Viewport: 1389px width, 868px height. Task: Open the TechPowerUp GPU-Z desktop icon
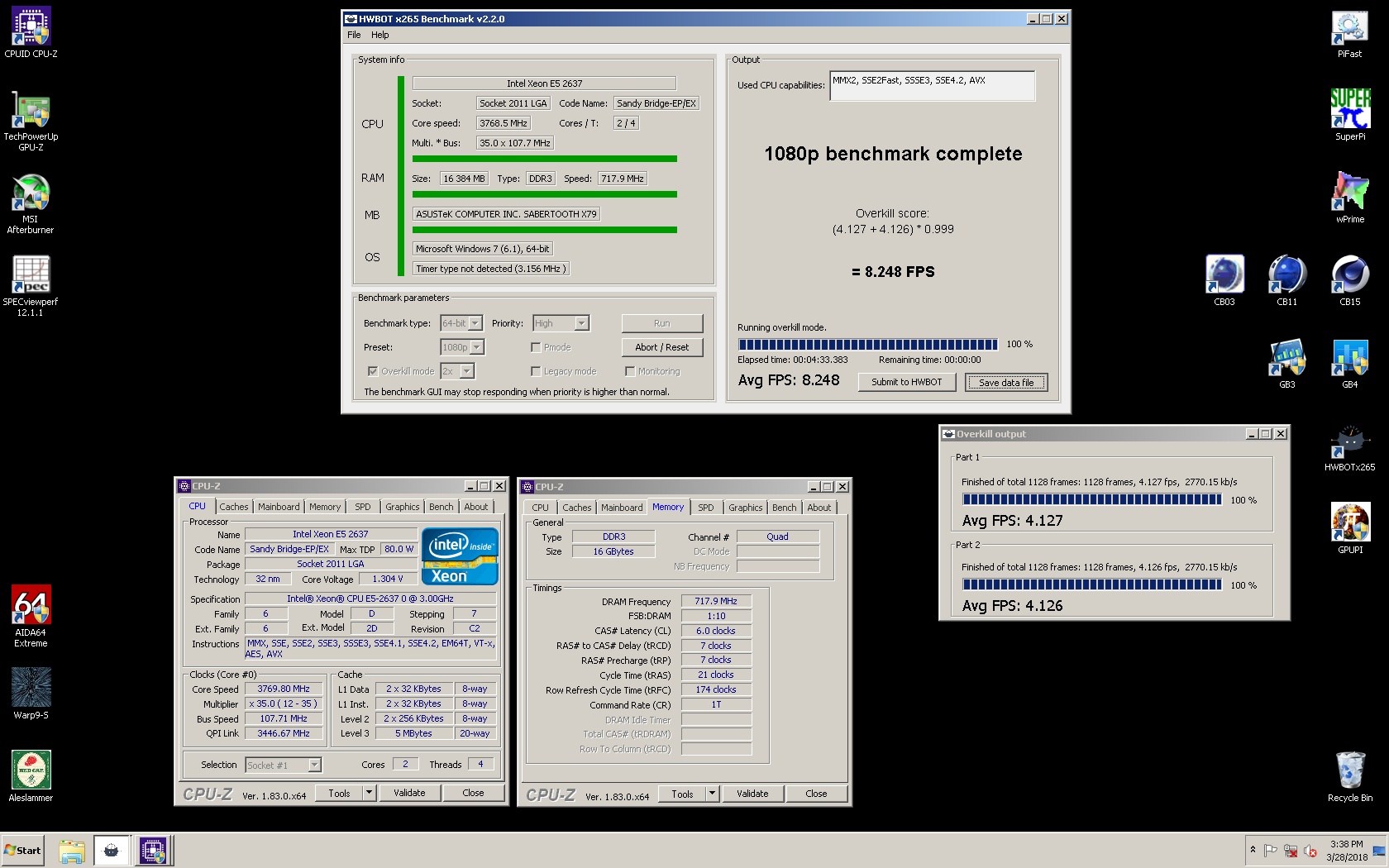coord(31,121)
